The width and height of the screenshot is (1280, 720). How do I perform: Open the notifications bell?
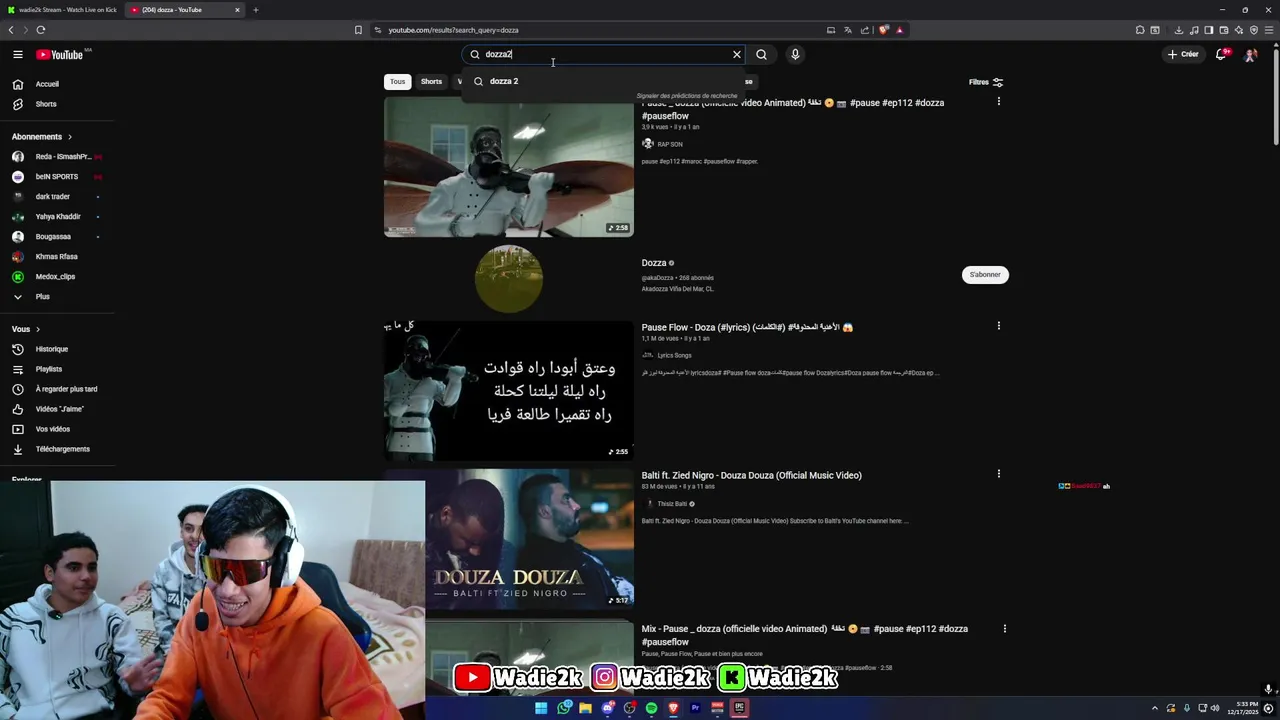pyautogui.click(x=1221, y=55)
